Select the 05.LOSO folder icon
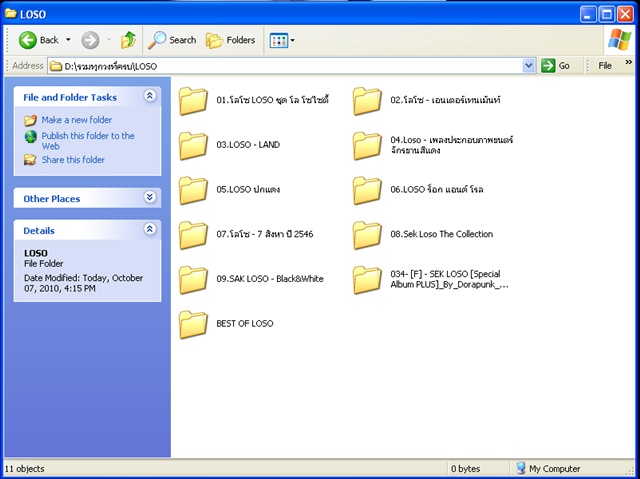 click(193, 190)
